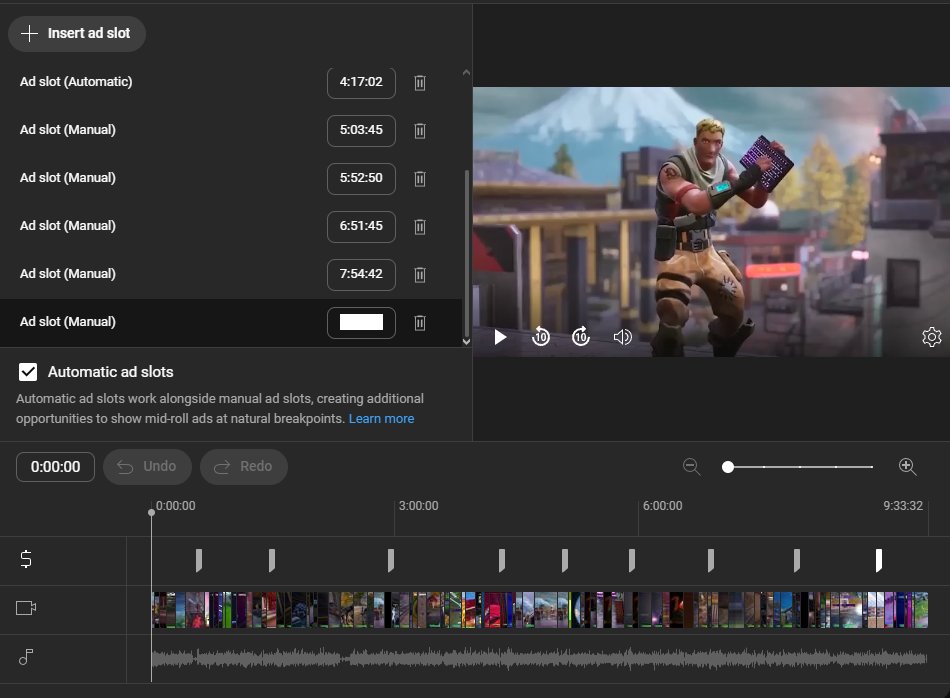
Task: Click the Insert ad slot button
Action: point(77,33)
